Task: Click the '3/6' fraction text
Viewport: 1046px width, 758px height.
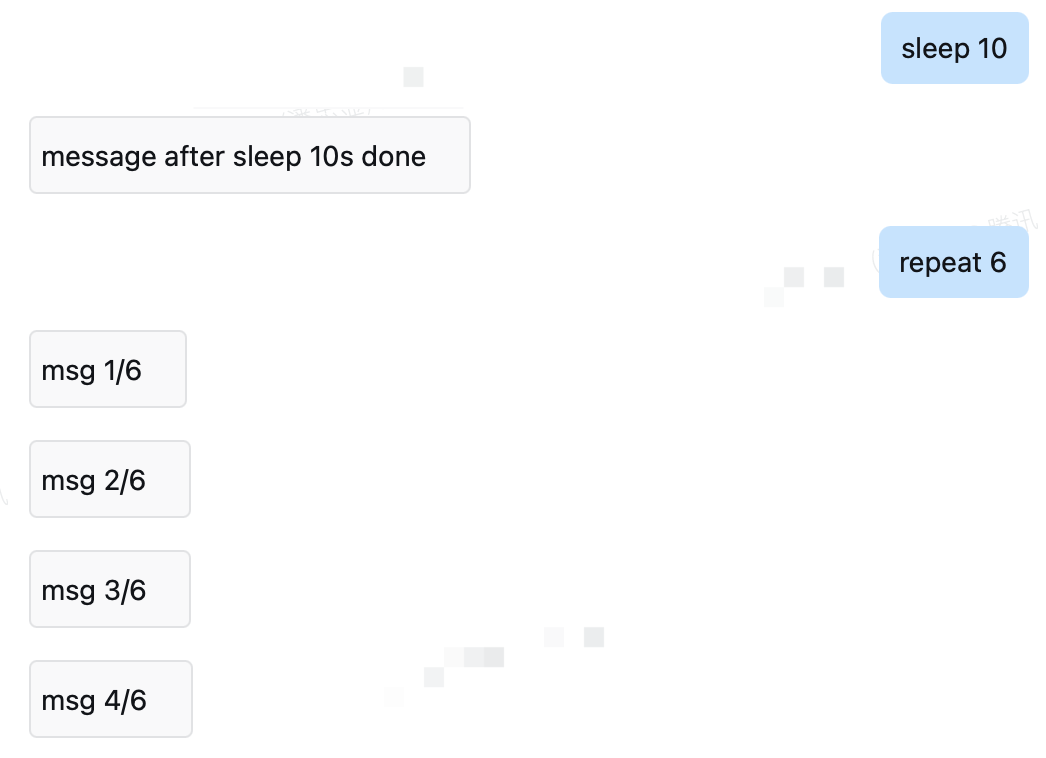Action: [125, 591]
